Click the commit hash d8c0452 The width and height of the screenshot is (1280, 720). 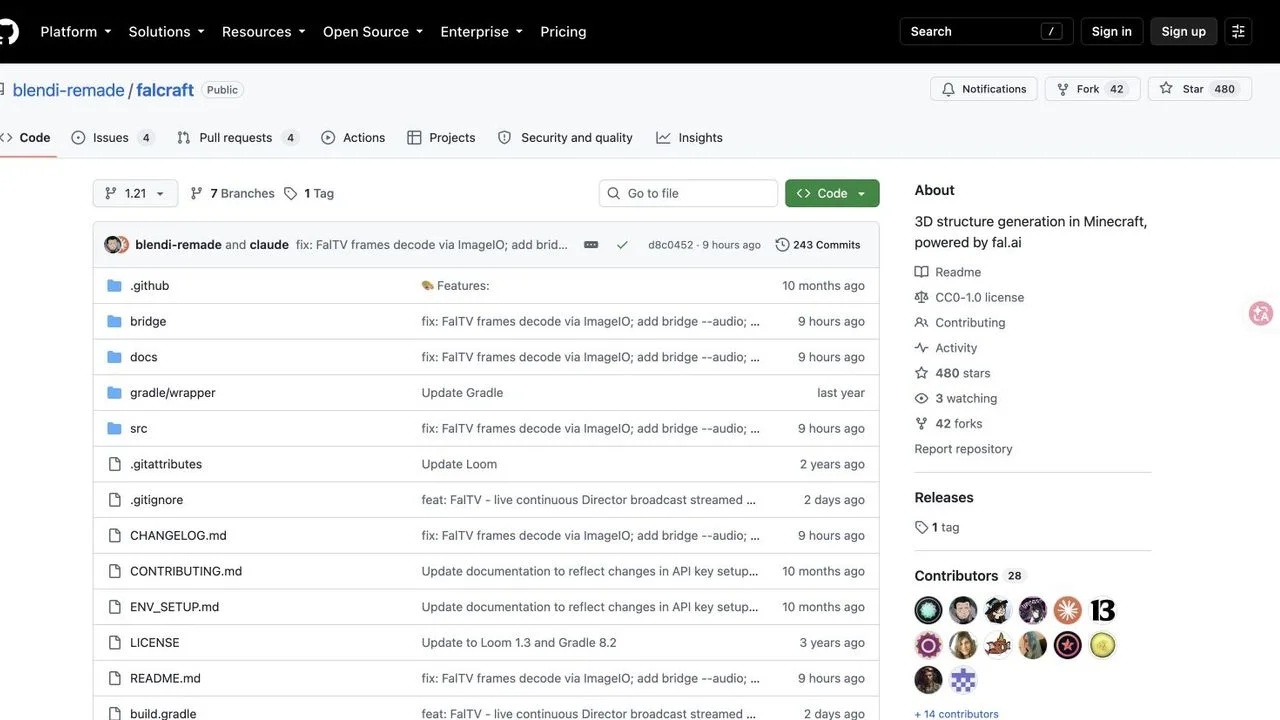coord(670,245)
